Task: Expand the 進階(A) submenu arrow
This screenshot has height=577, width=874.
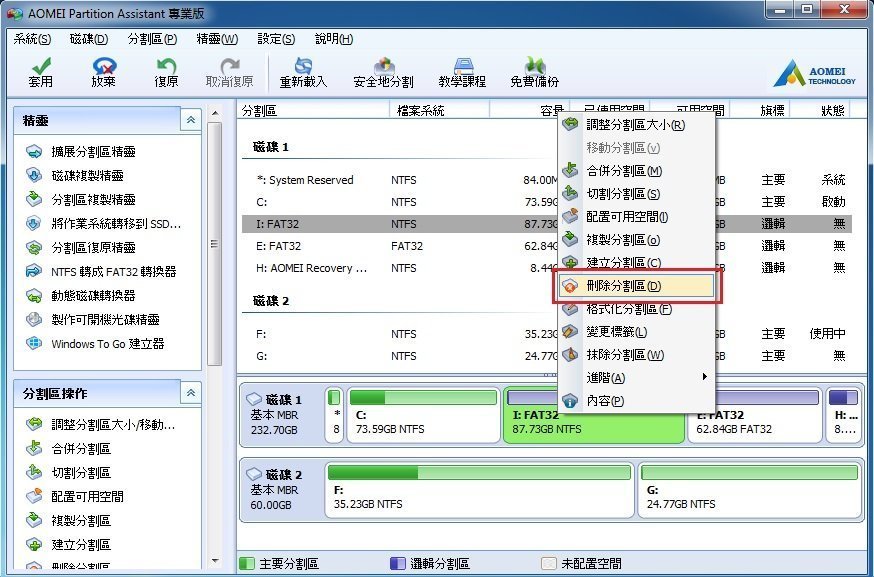Action: coord(705,377)
